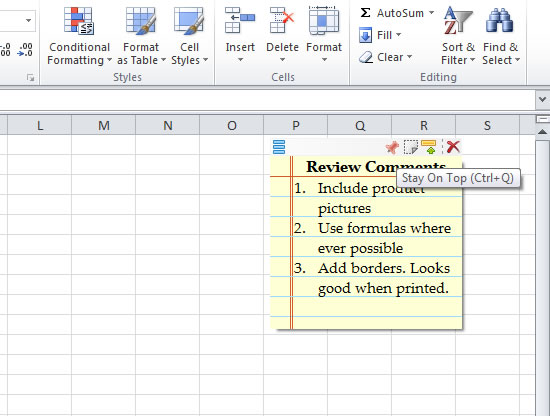Select column L header
Viewport: 550px width, 416px height.
tap(39, 125)
